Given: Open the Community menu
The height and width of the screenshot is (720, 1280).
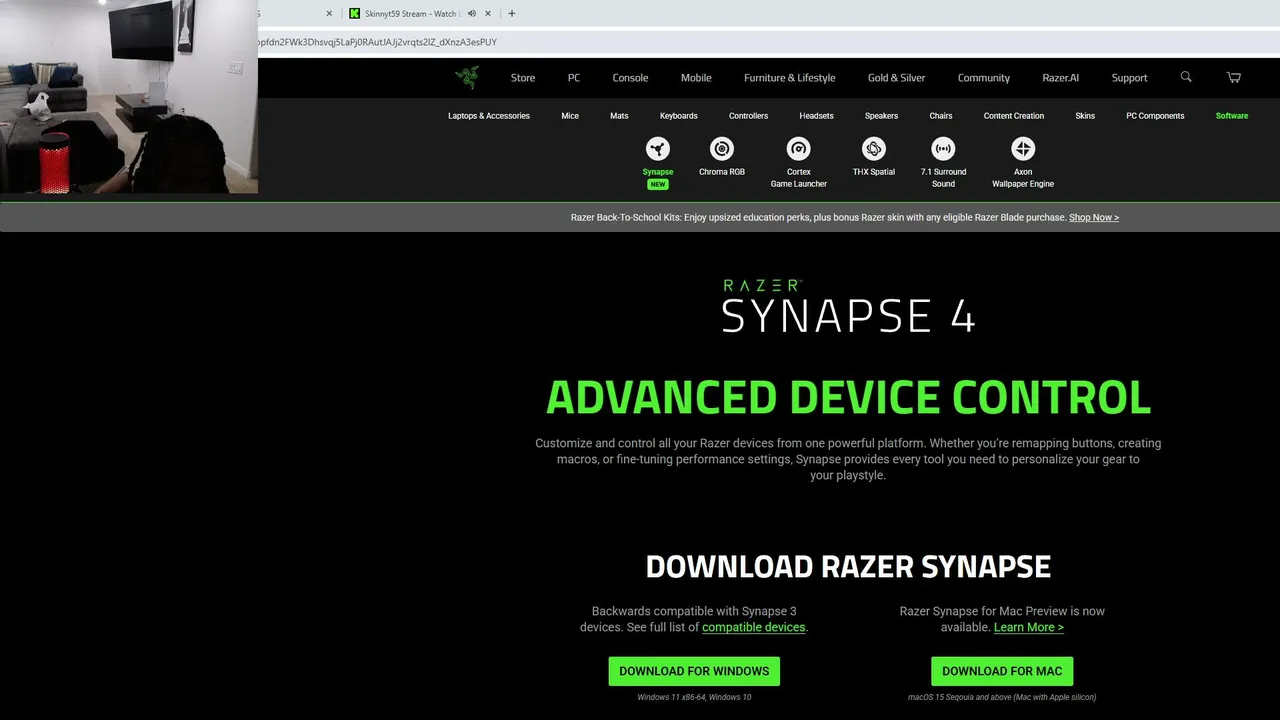Looking at the screenshot, I should tap(984, 78).
